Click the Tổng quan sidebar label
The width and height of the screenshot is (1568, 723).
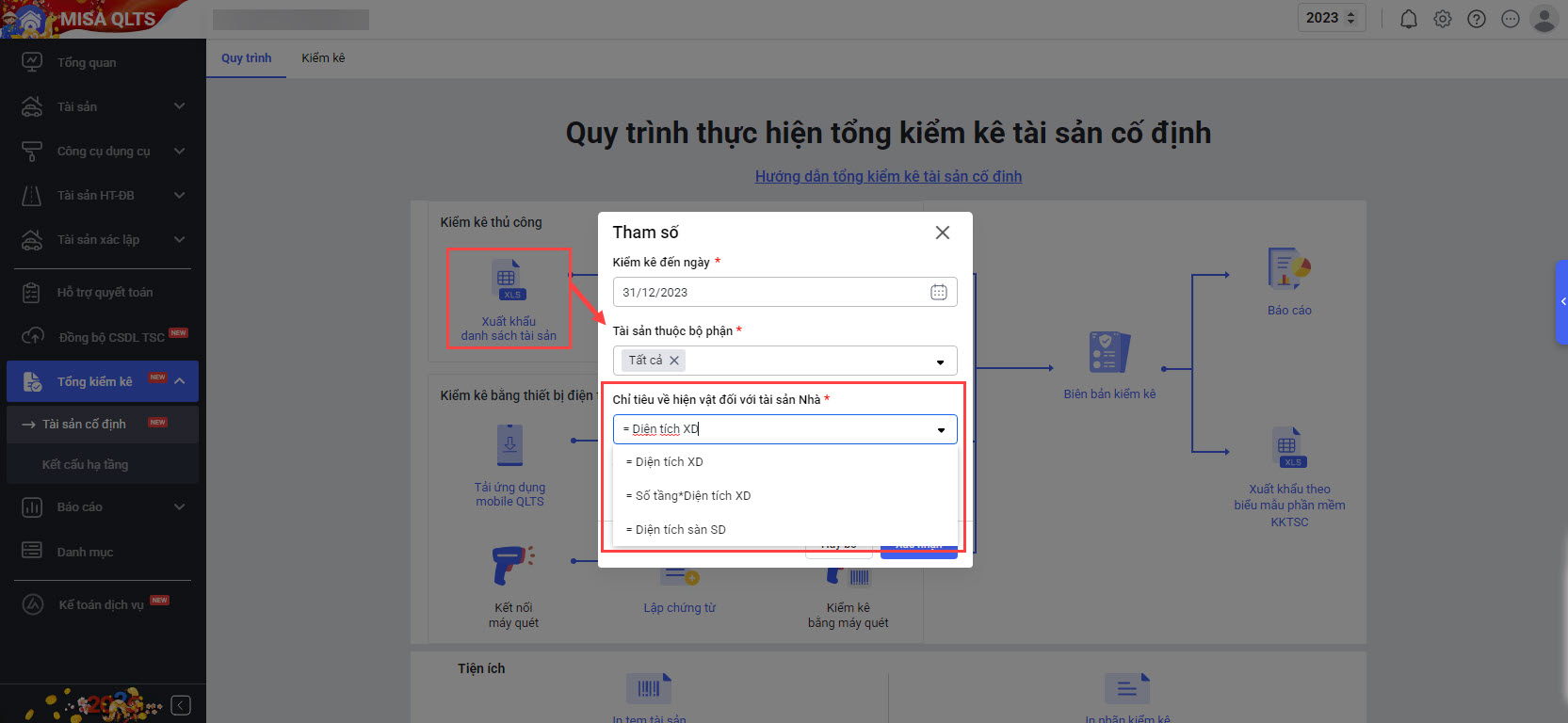point(87,62)
